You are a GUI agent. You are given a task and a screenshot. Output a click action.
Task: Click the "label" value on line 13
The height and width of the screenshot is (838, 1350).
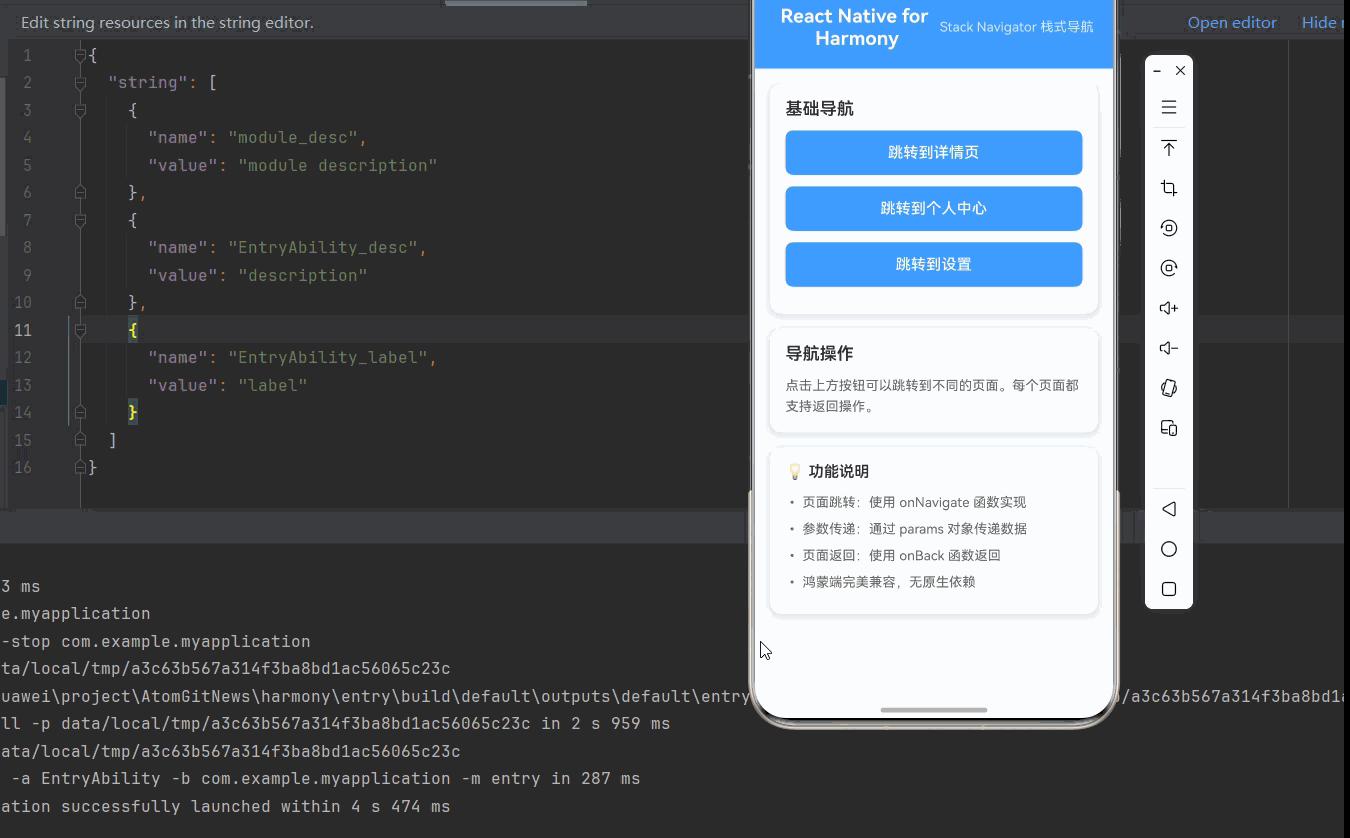[x=273, y=385]
